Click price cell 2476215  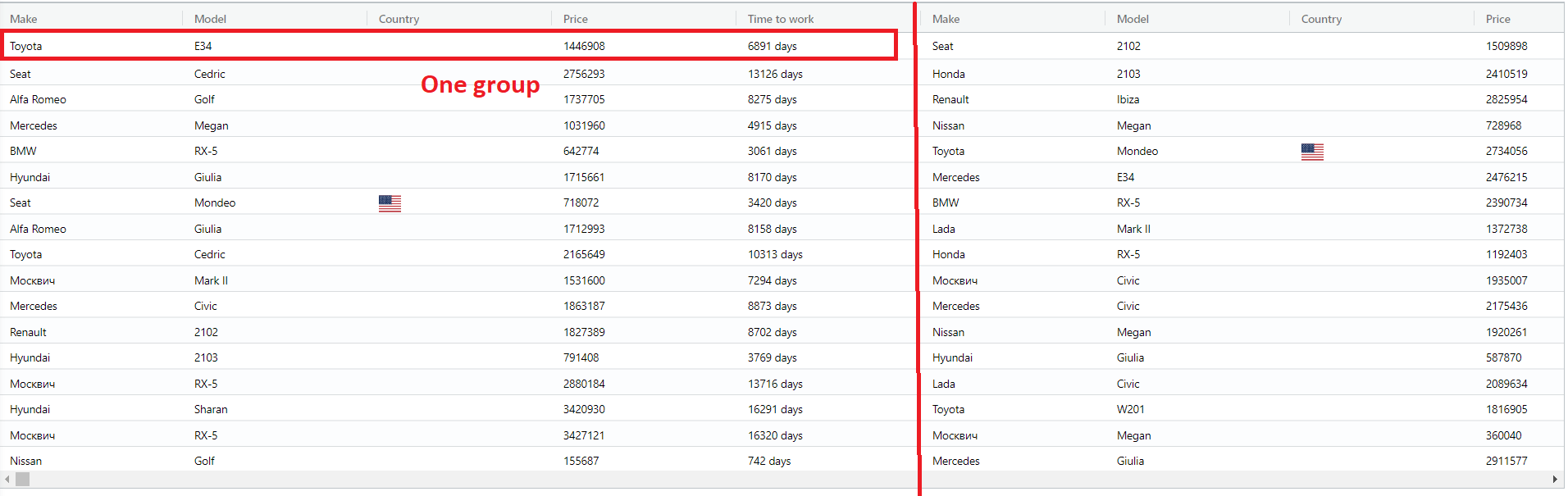(x=1506, y=177)
